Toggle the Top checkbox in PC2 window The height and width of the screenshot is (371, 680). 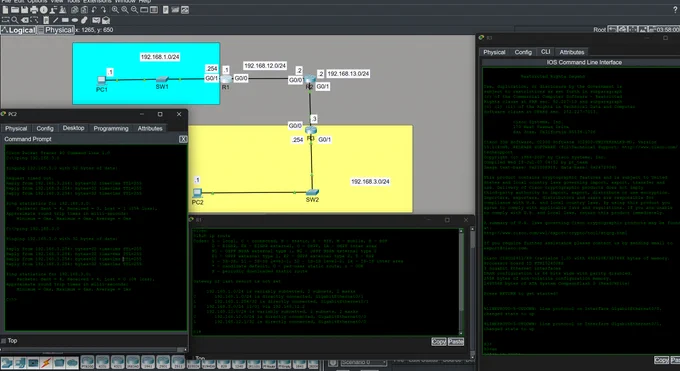(x=3, y=341)
